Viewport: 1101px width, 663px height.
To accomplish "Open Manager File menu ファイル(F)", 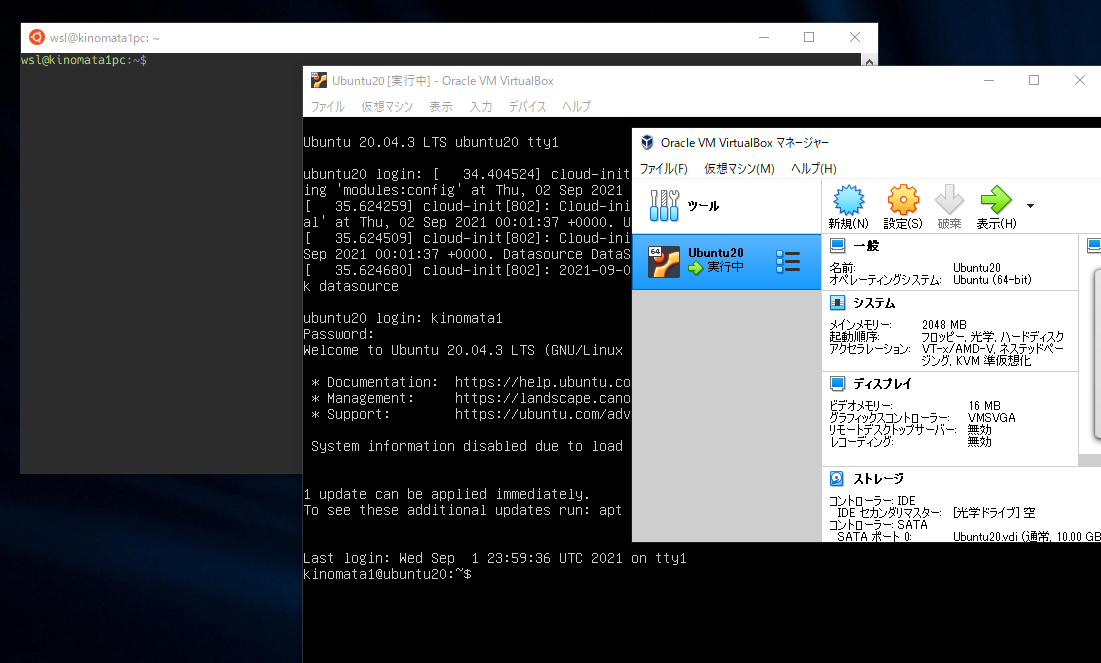I will (664, 169).
